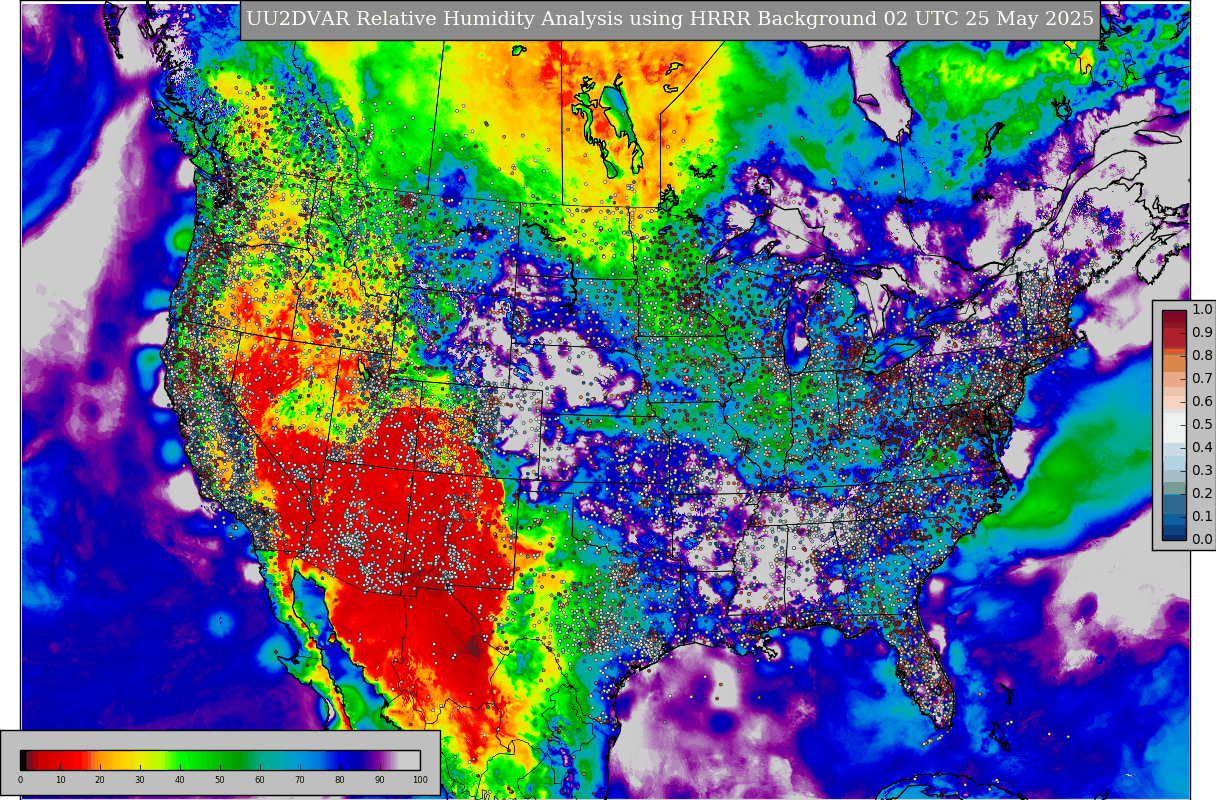Click the '80' tick label on the bottom humidity colorbar

point(340,780)
